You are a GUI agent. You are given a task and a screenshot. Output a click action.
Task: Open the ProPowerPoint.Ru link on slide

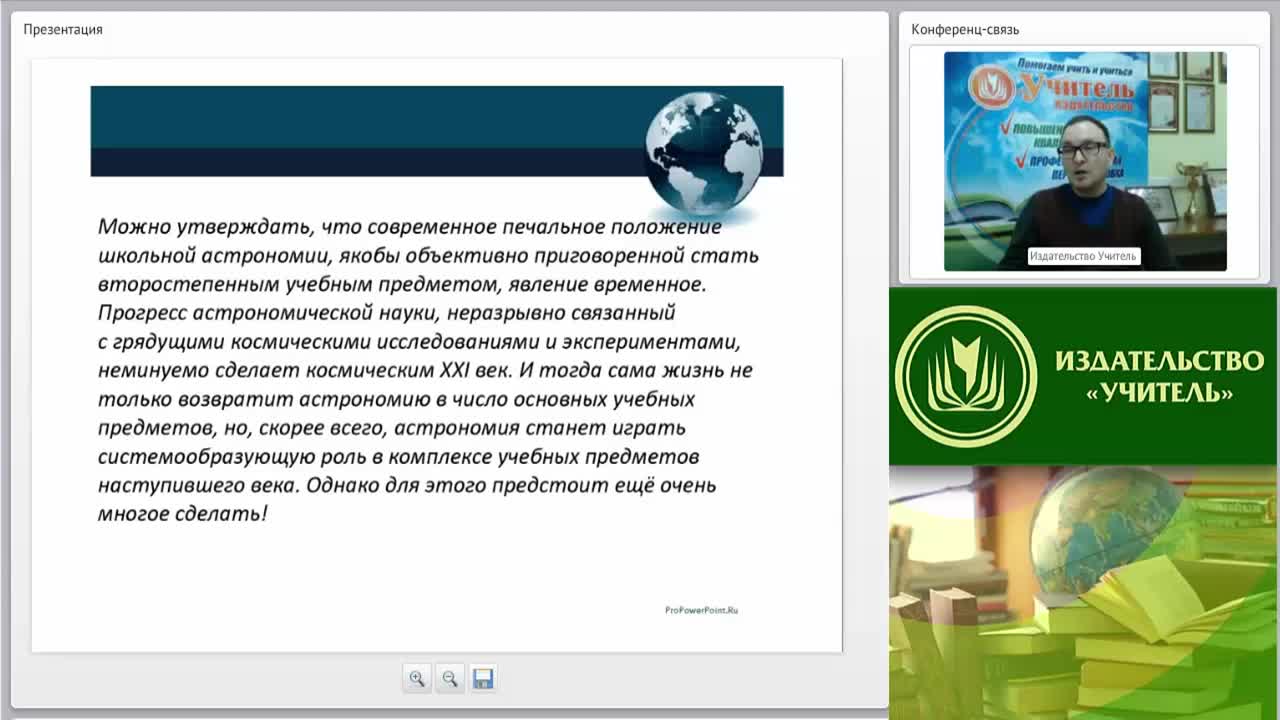point(701,610)
